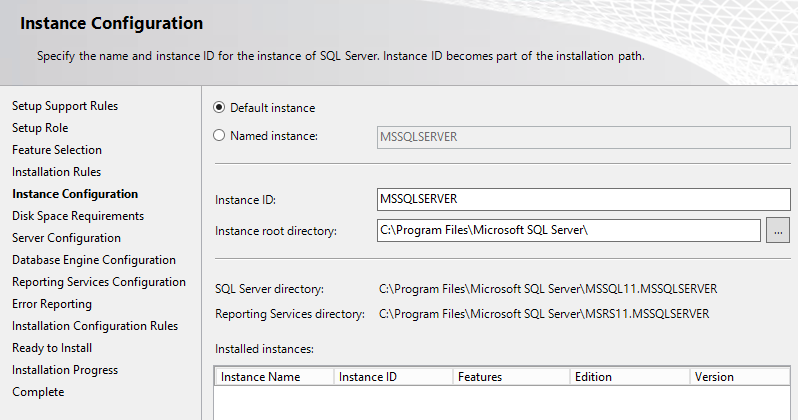
Task: Click the 'Instance root directory:' label
Action: click(x=276, y=231)
